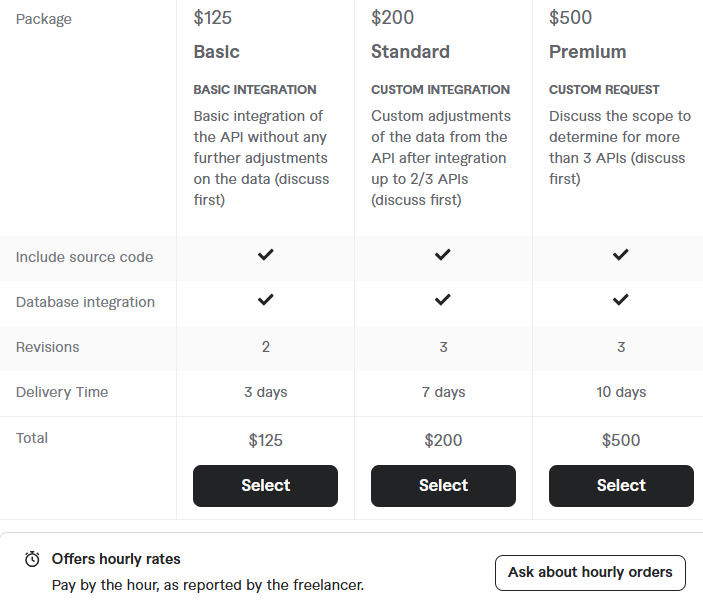Screen dimensions: 703x607
Task: Click the hourly rates stopwatch icon
Action: (x=32, y=559)
